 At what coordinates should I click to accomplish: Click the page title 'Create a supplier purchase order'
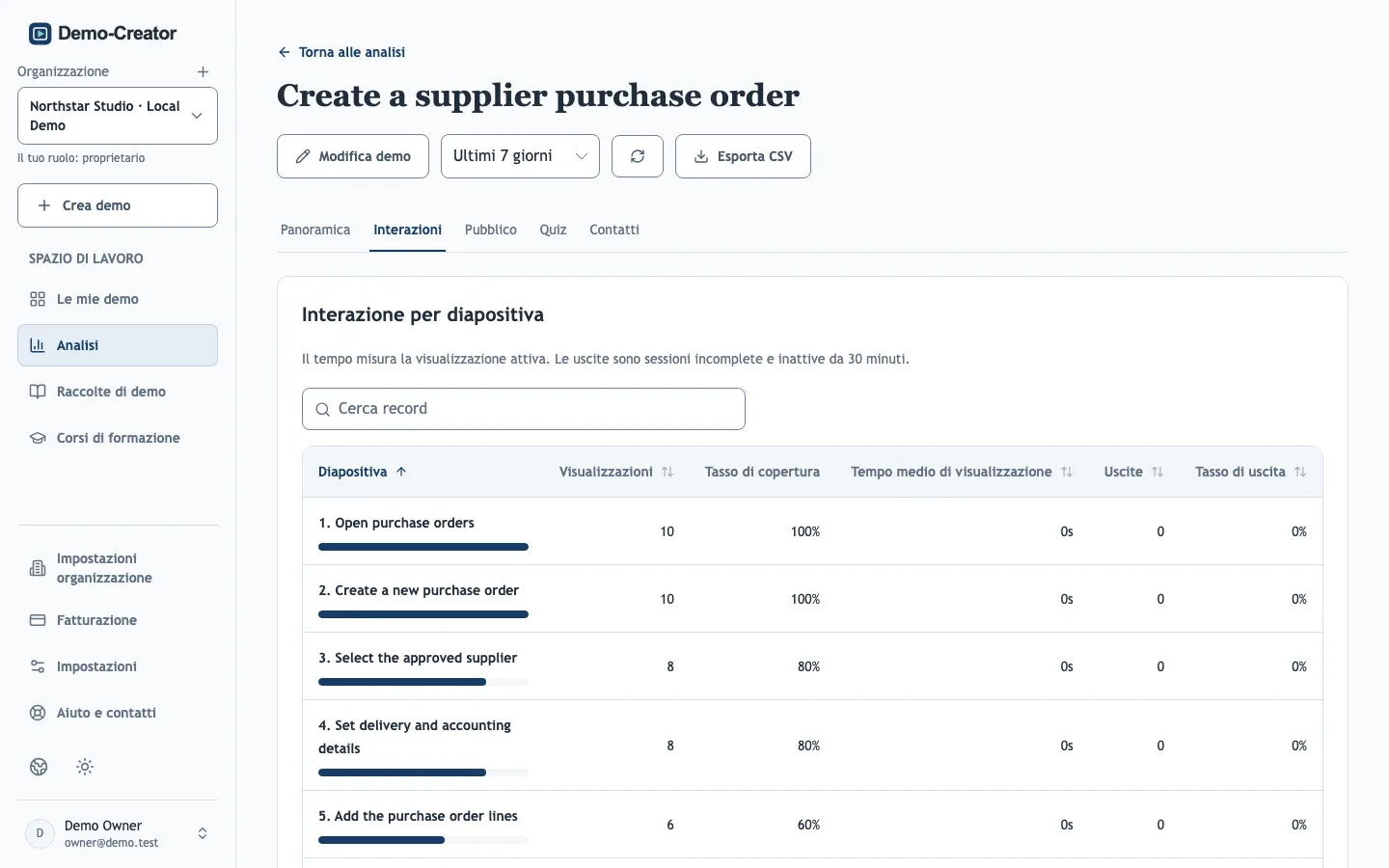click(x=538, y=95)
